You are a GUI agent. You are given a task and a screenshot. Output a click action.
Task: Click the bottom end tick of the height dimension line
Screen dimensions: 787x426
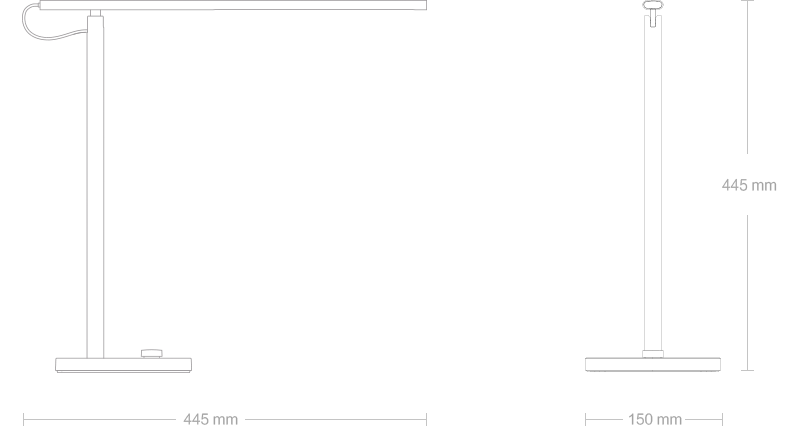(747, 370)
